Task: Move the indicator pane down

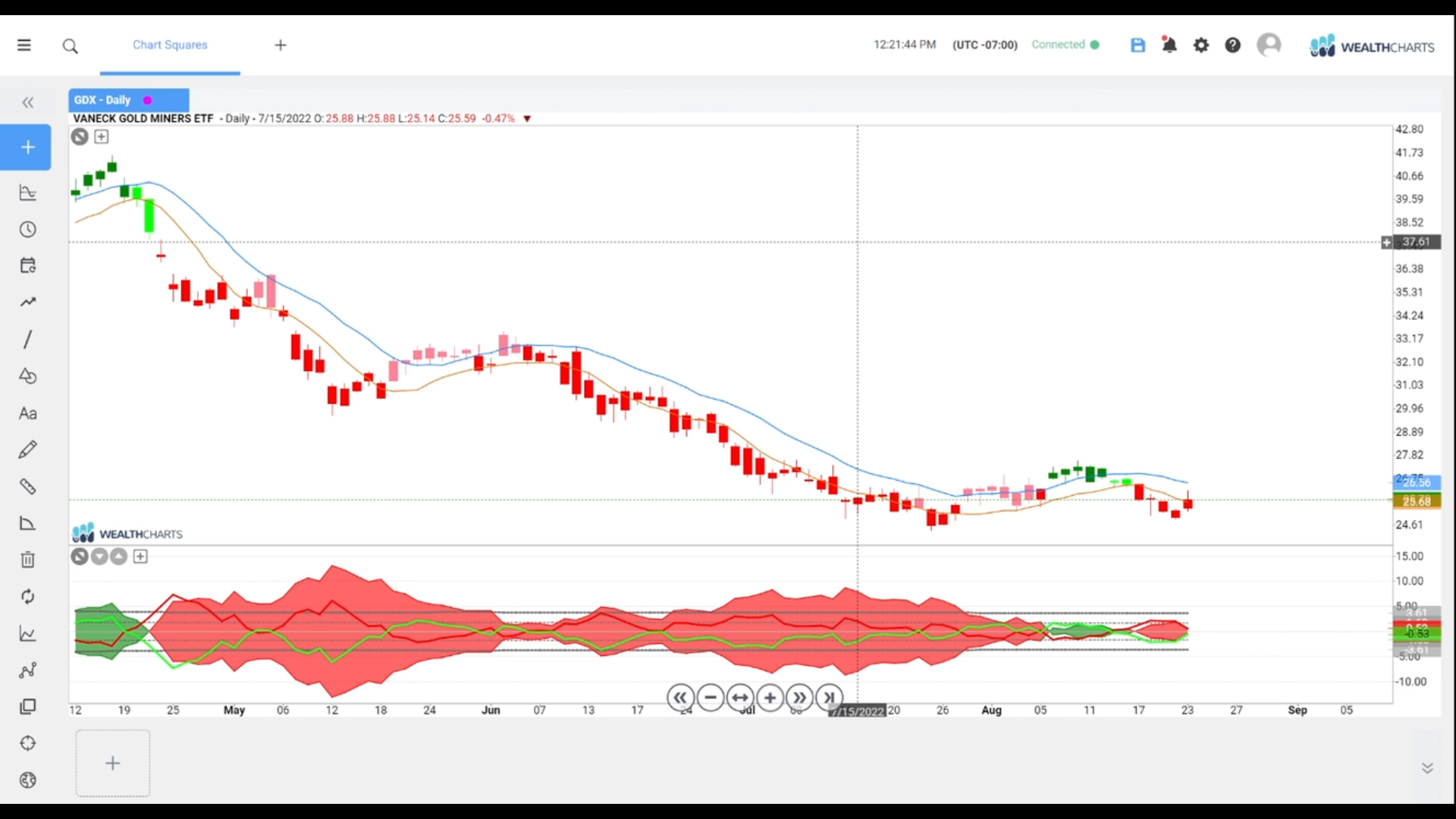Action: 99,557
